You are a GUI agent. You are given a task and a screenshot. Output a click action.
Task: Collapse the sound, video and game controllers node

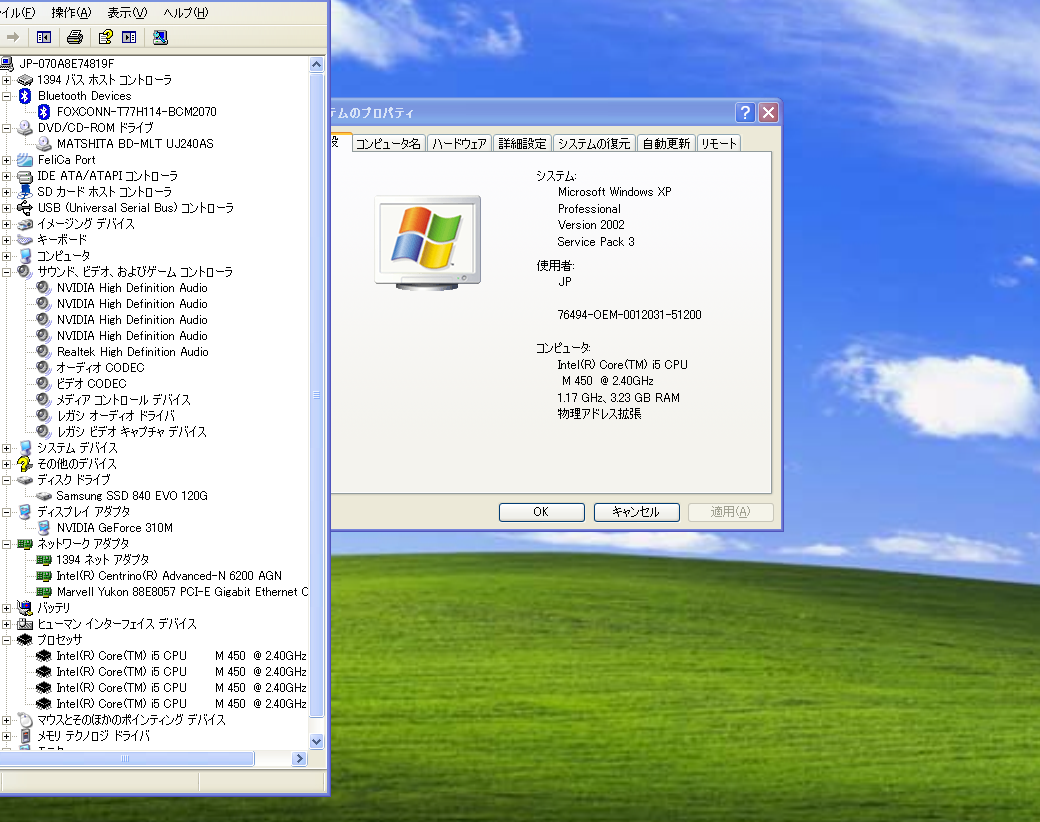pyautogui.click(x=7, y=272)
